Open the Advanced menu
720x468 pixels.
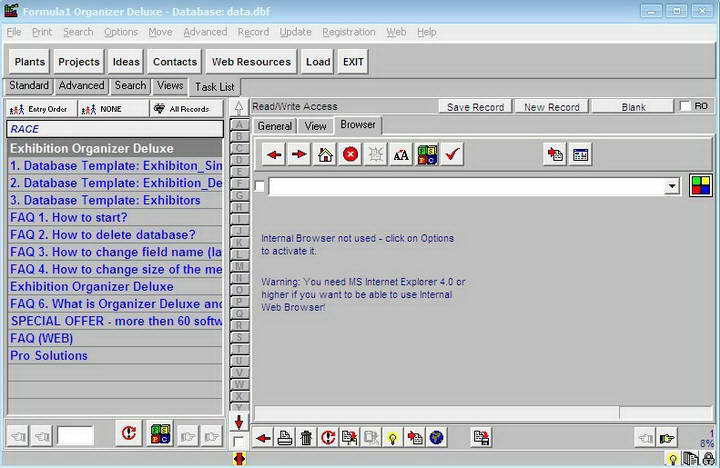coord(205,32)
